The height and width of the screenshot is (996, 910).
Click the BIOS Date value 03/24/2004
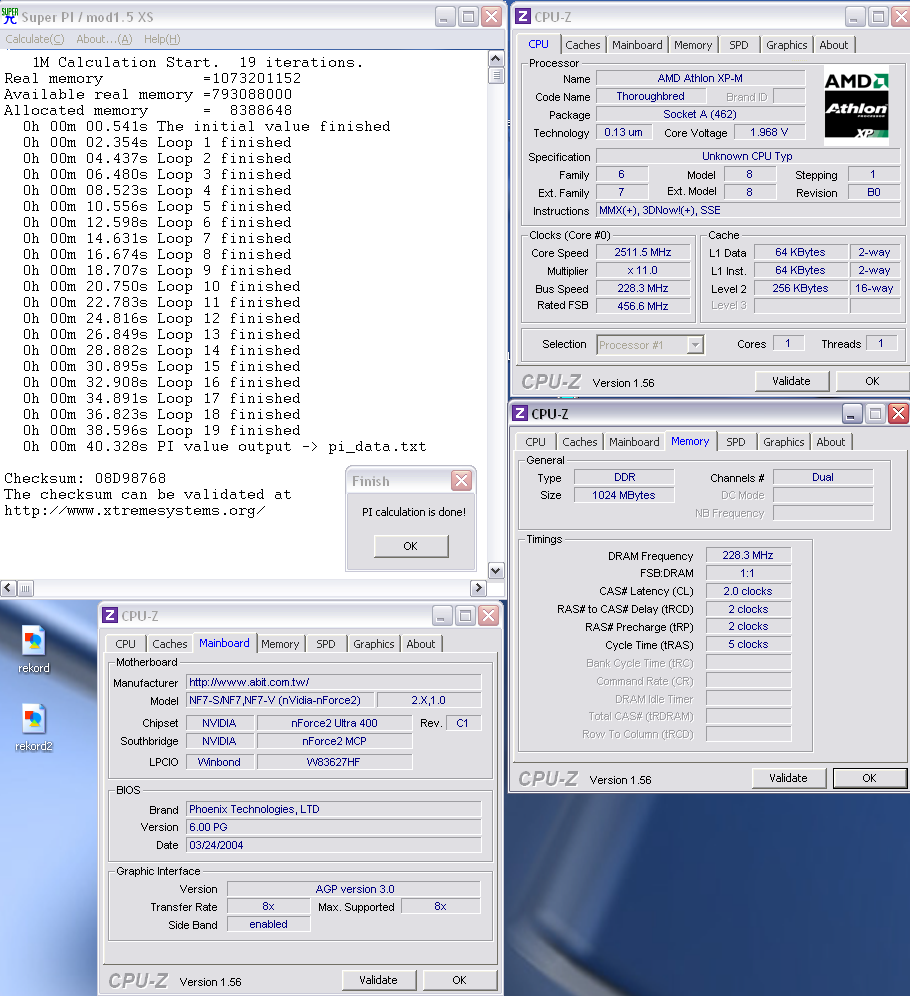(x=334, y=845)
